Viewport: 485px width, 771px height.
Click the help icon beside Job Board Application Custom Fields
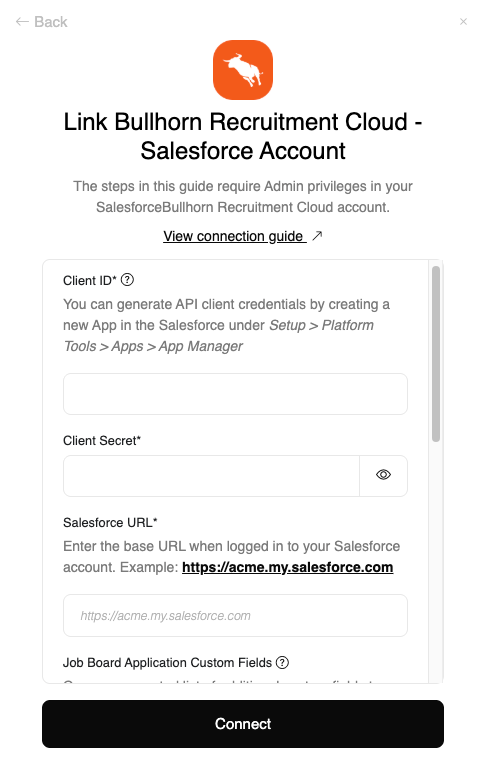tap(282, 662)
